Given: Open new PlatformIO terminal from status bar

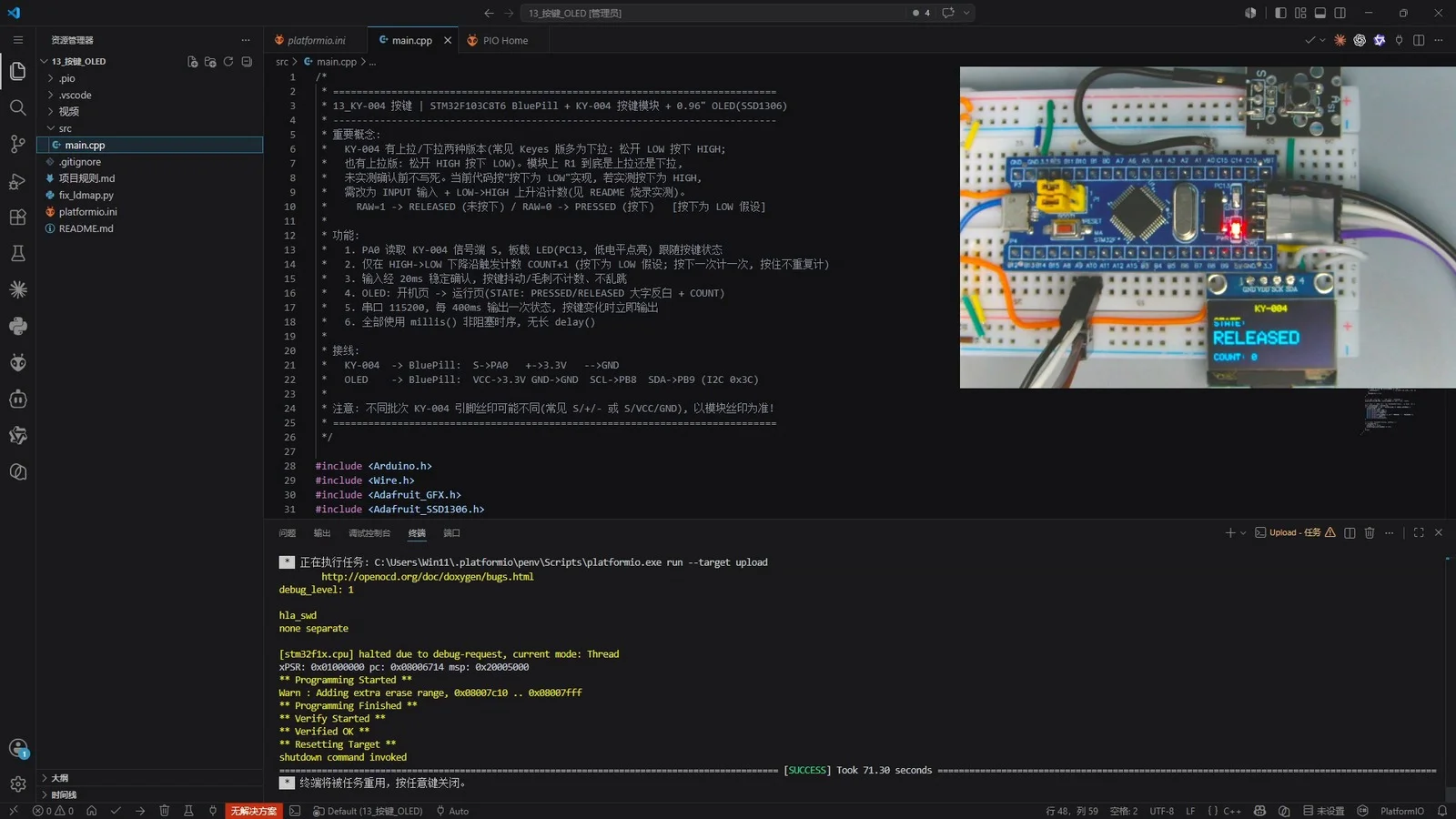Looking at the screenshot, I should [x=295, y=811].
